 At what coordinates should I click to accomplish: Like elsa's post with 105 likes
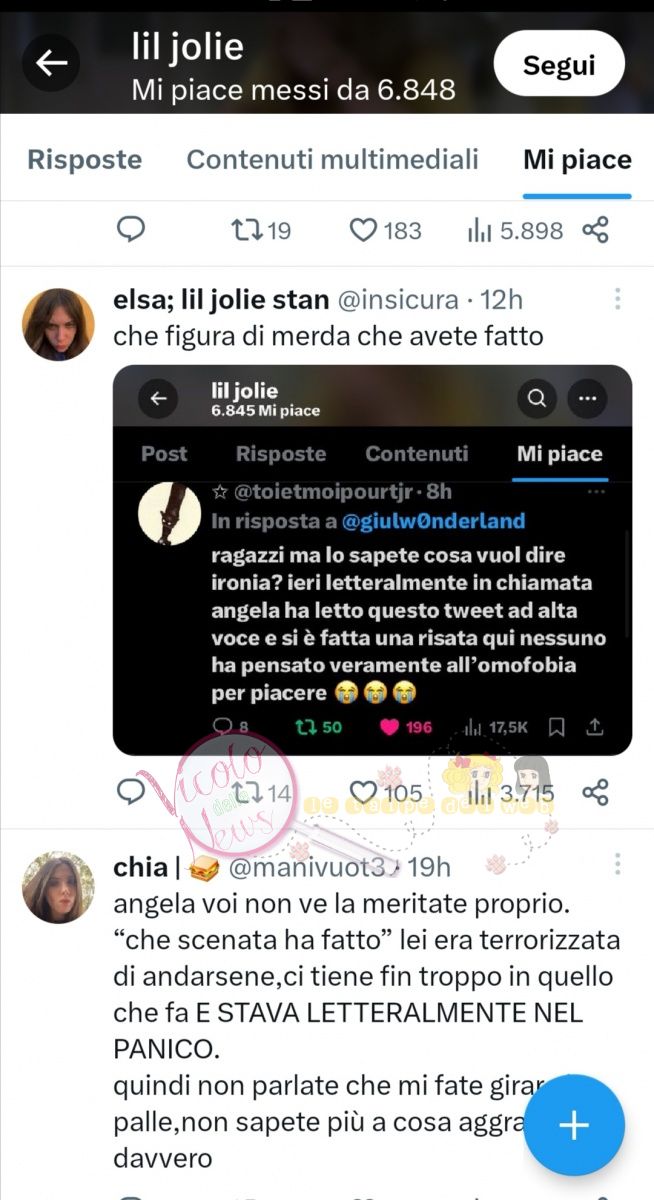385,794
